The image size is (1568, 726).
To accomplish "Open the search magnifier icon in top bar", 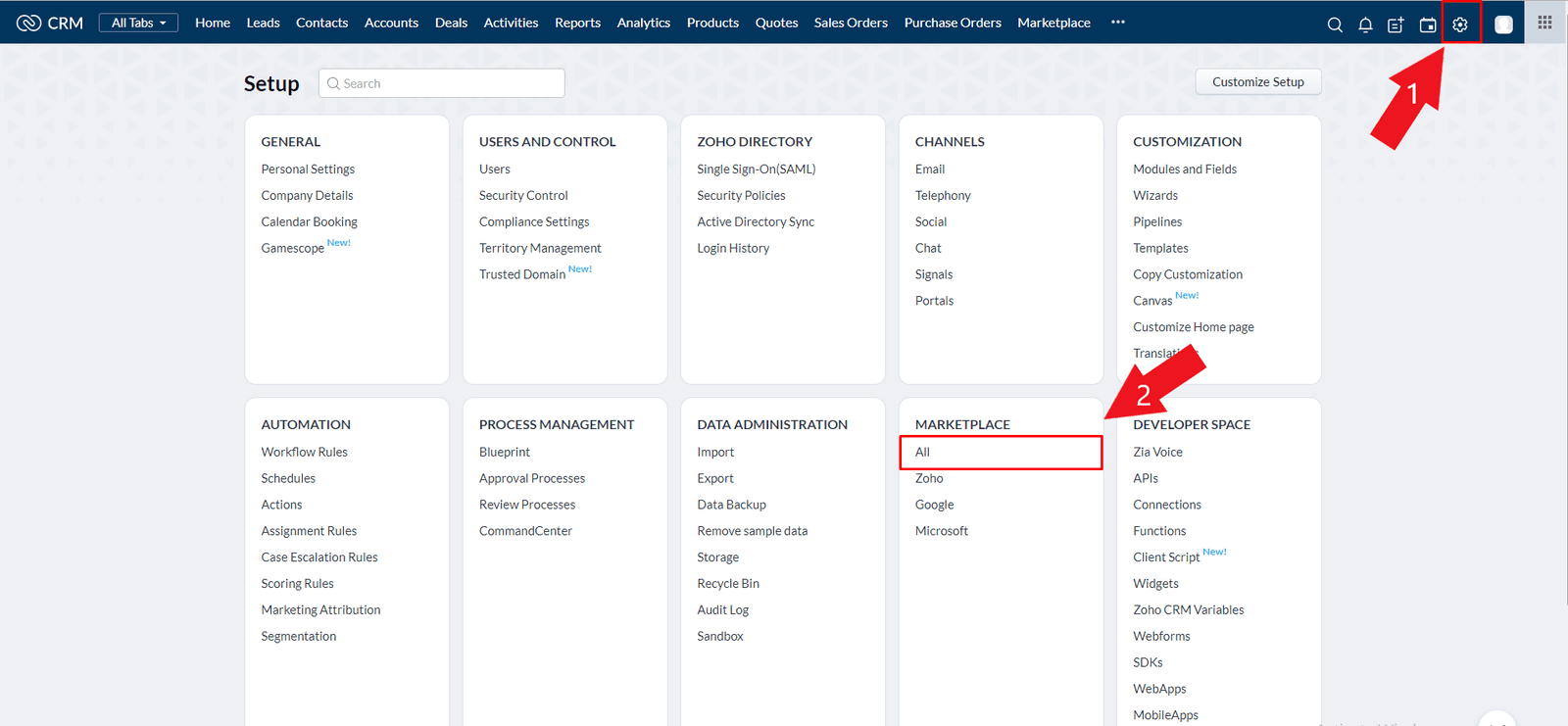I will tap(1335, 24).
